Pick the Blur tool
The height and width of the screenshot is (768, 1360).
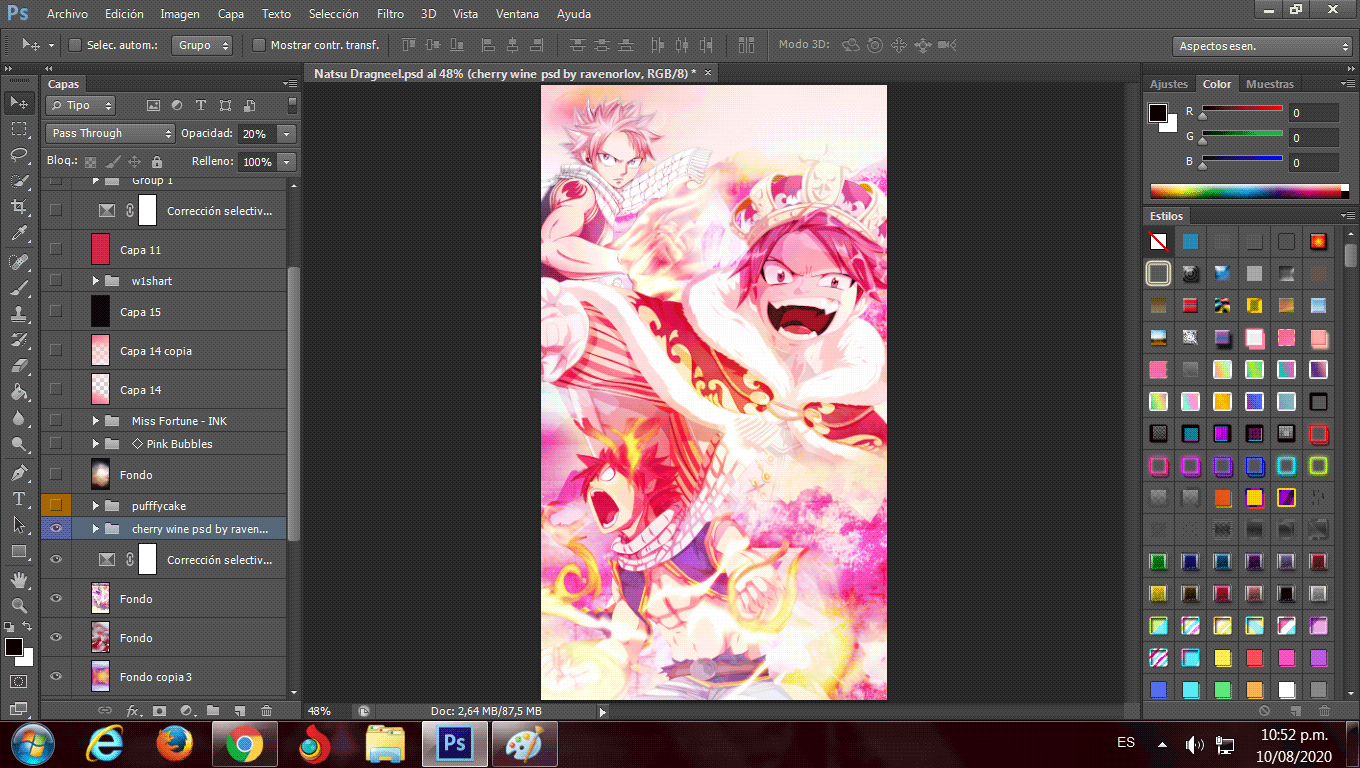[x=19, y=418]
